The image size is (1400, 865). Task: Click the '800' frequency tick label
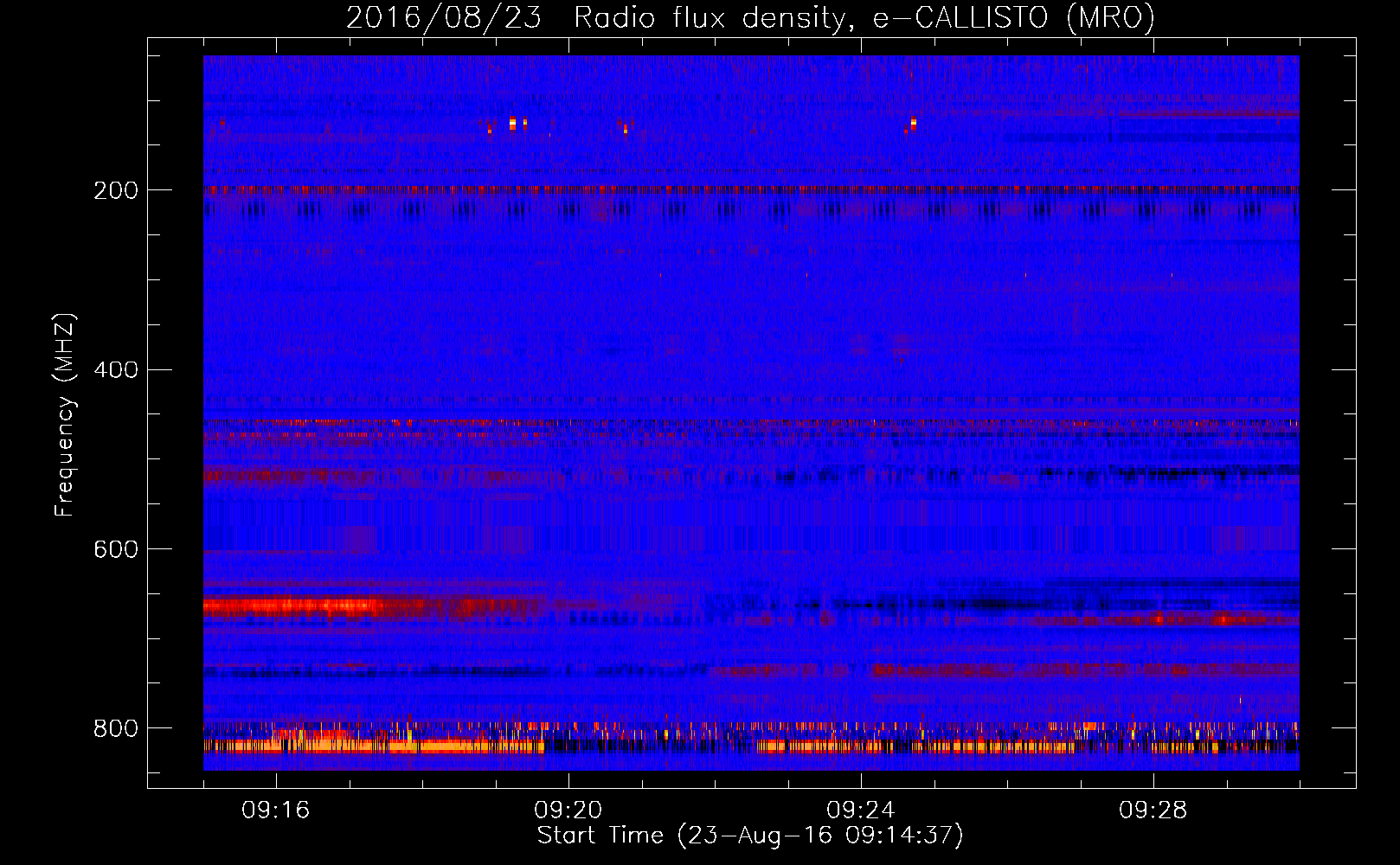[115, 728]
